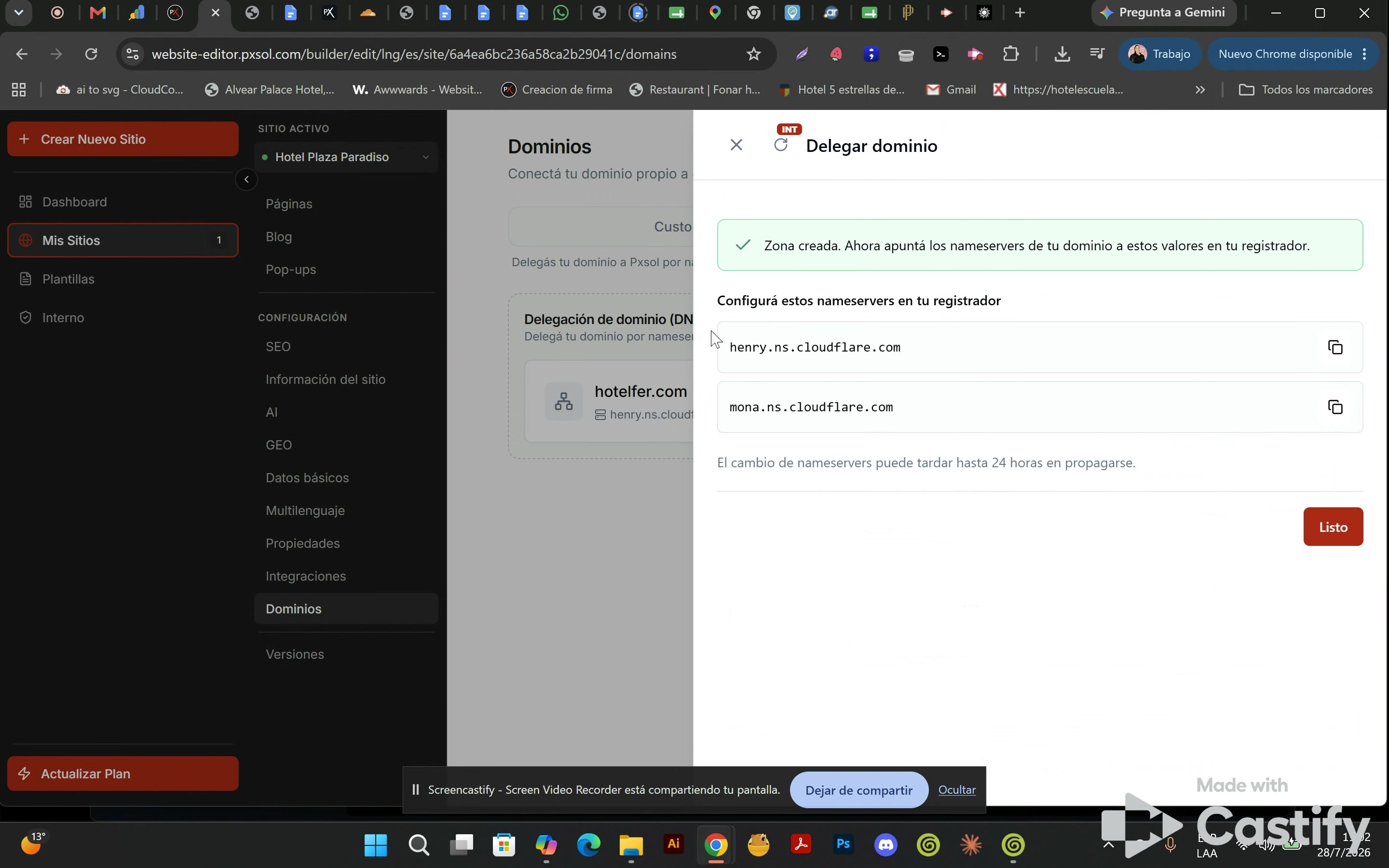Go to Páginas section

click(x=346, y=204)
